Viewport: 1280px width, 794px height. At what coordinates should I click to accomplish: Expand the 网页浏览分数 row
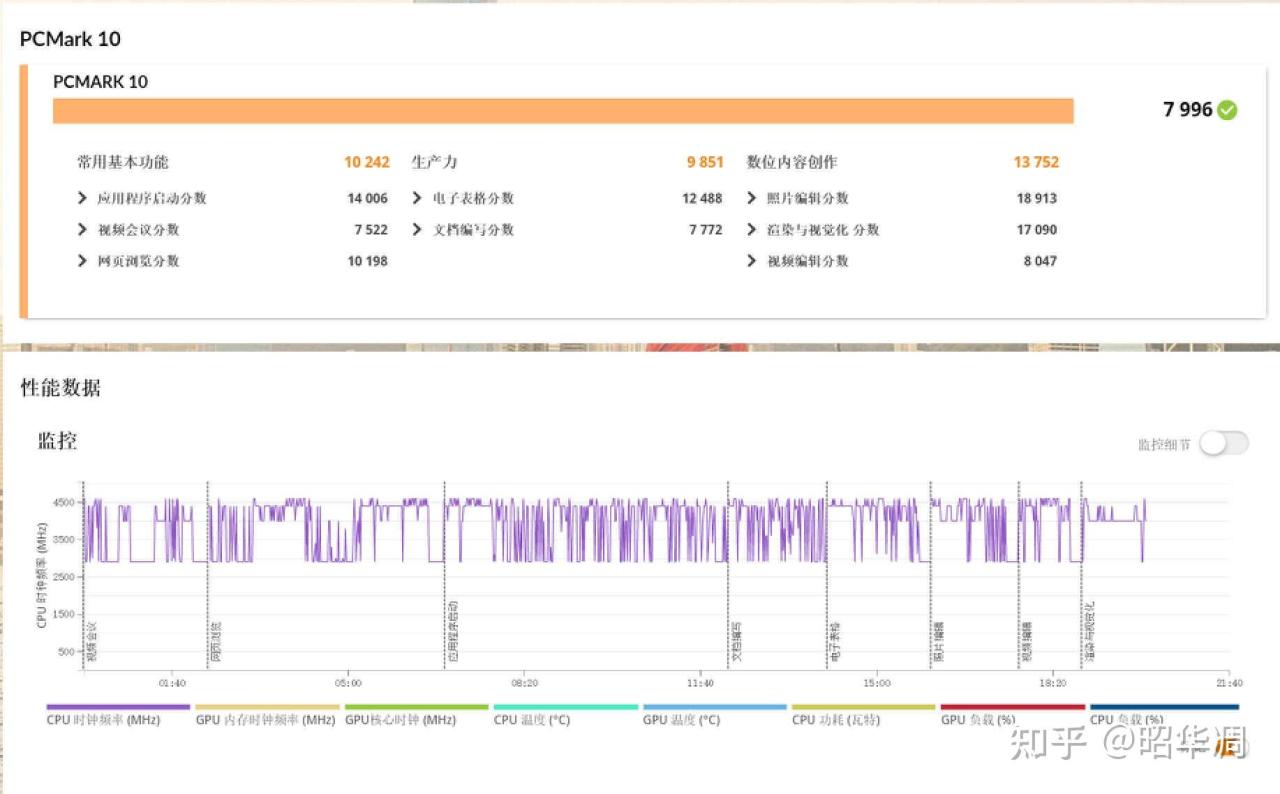point(82,261)
